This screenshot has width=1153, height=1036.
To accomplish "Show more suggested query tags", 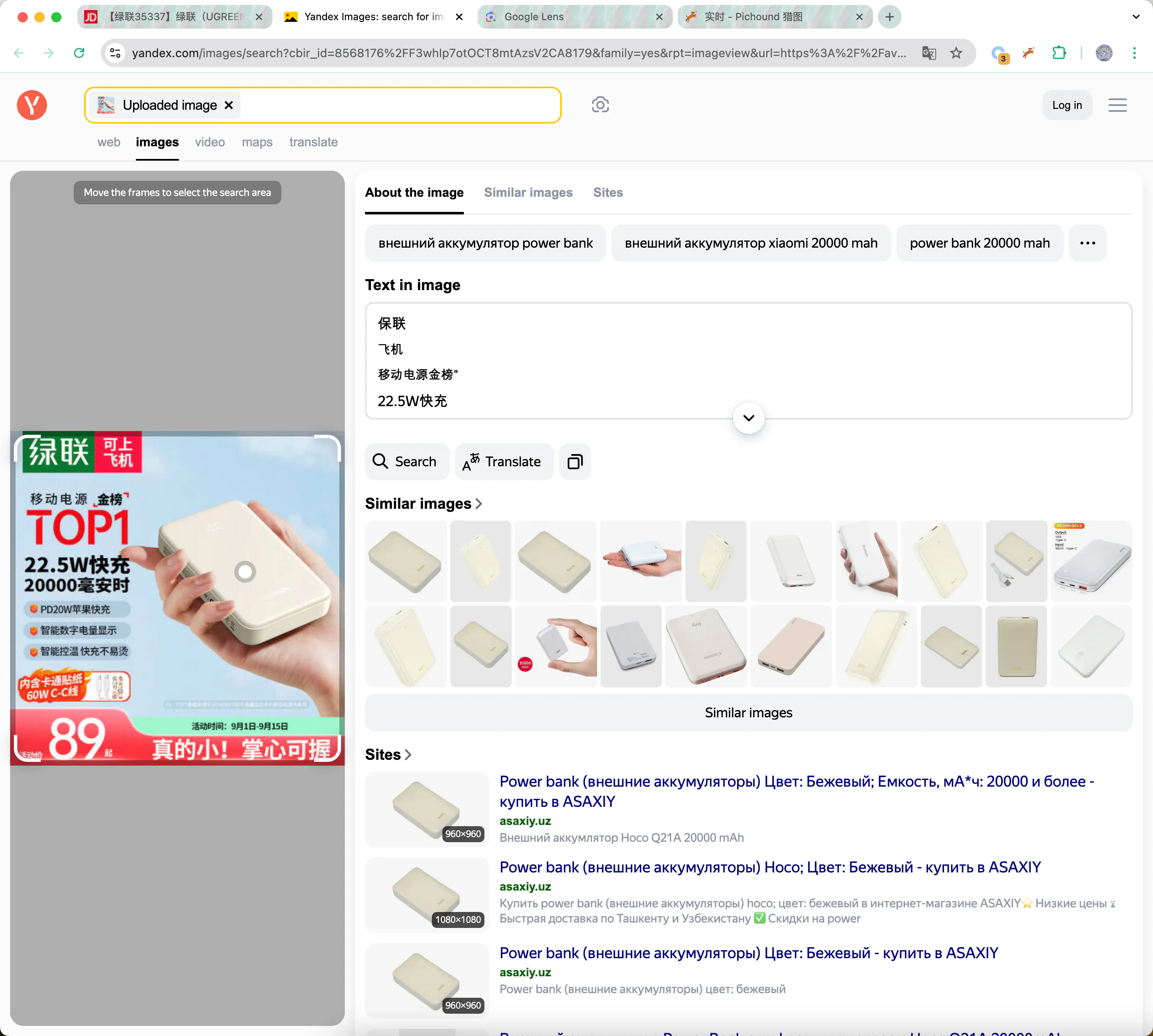I will point(1087,243).
